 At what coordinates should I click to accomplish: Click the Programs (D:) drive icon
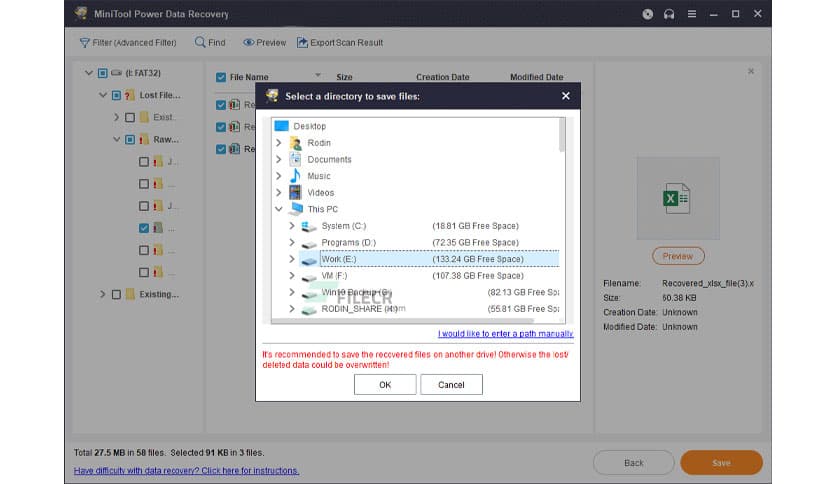point(309,244)
